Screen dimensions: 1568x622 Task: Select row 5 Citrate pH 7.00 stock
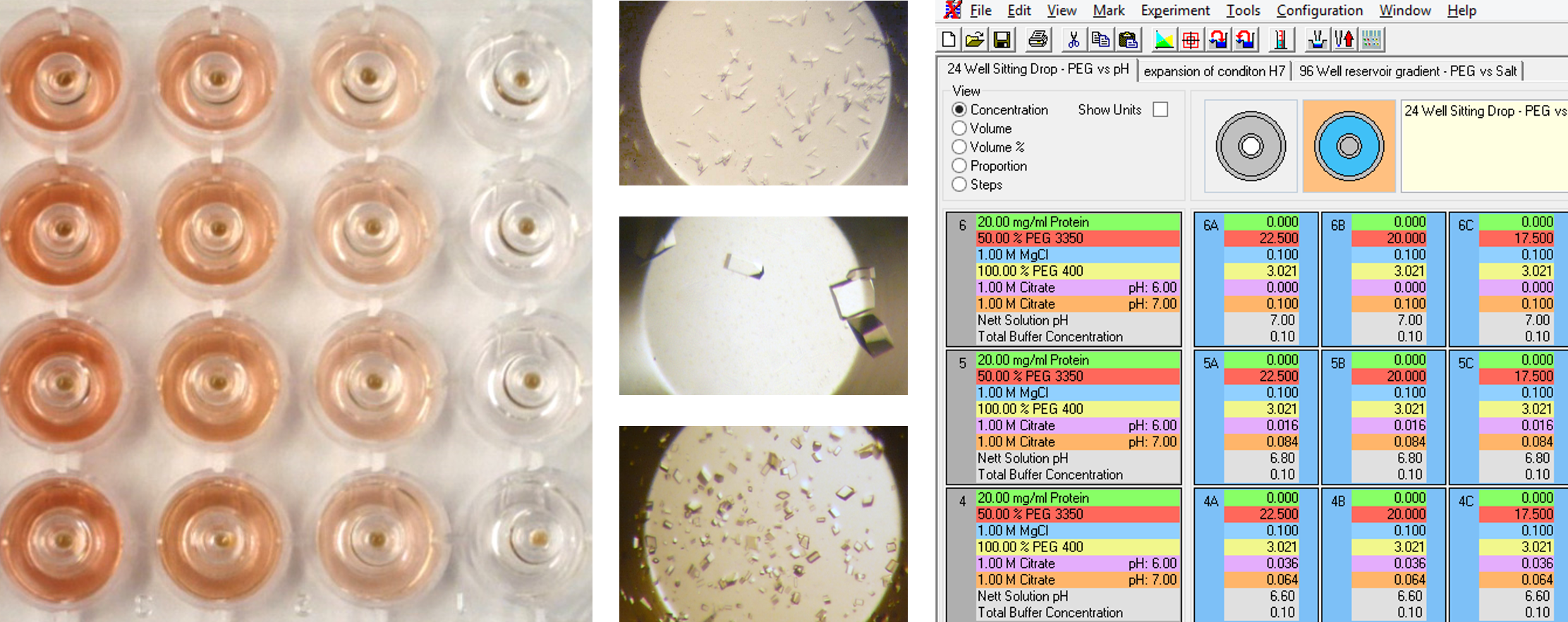pos(1078,442)
